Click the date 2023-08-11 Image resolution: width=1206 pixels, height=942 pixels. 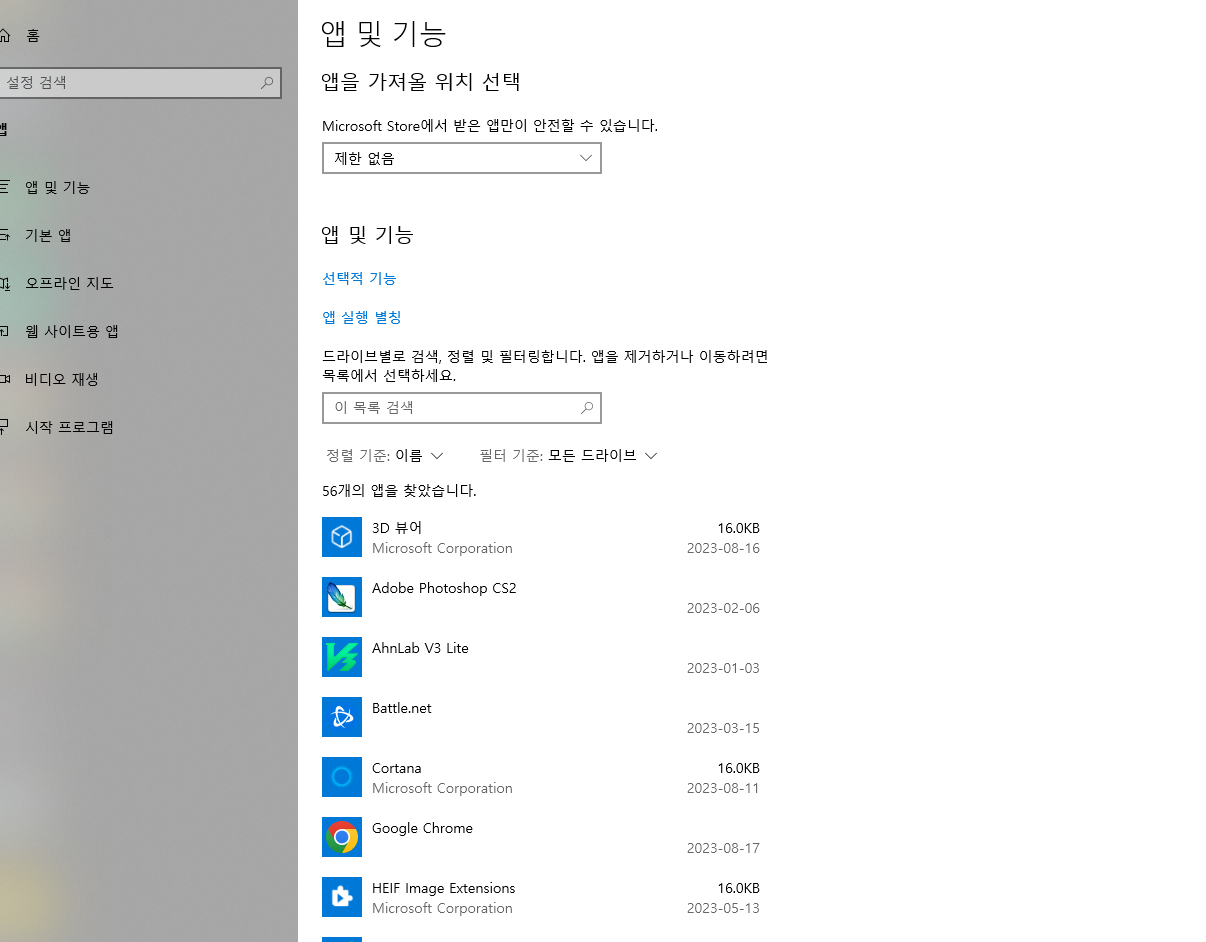point(723,788)
